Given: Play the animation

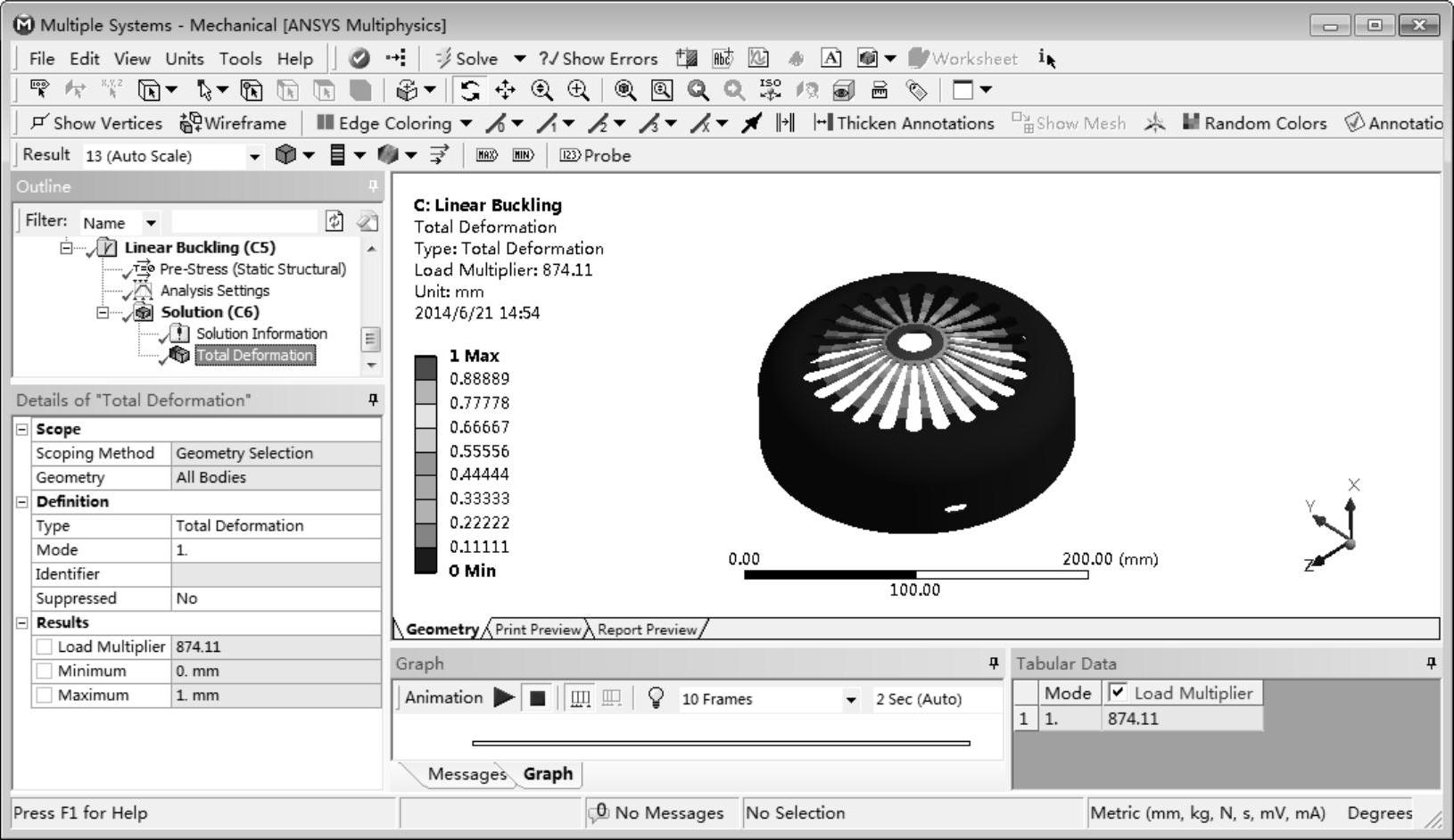Looking at the screenshot, I should click(x=504, y=698).
